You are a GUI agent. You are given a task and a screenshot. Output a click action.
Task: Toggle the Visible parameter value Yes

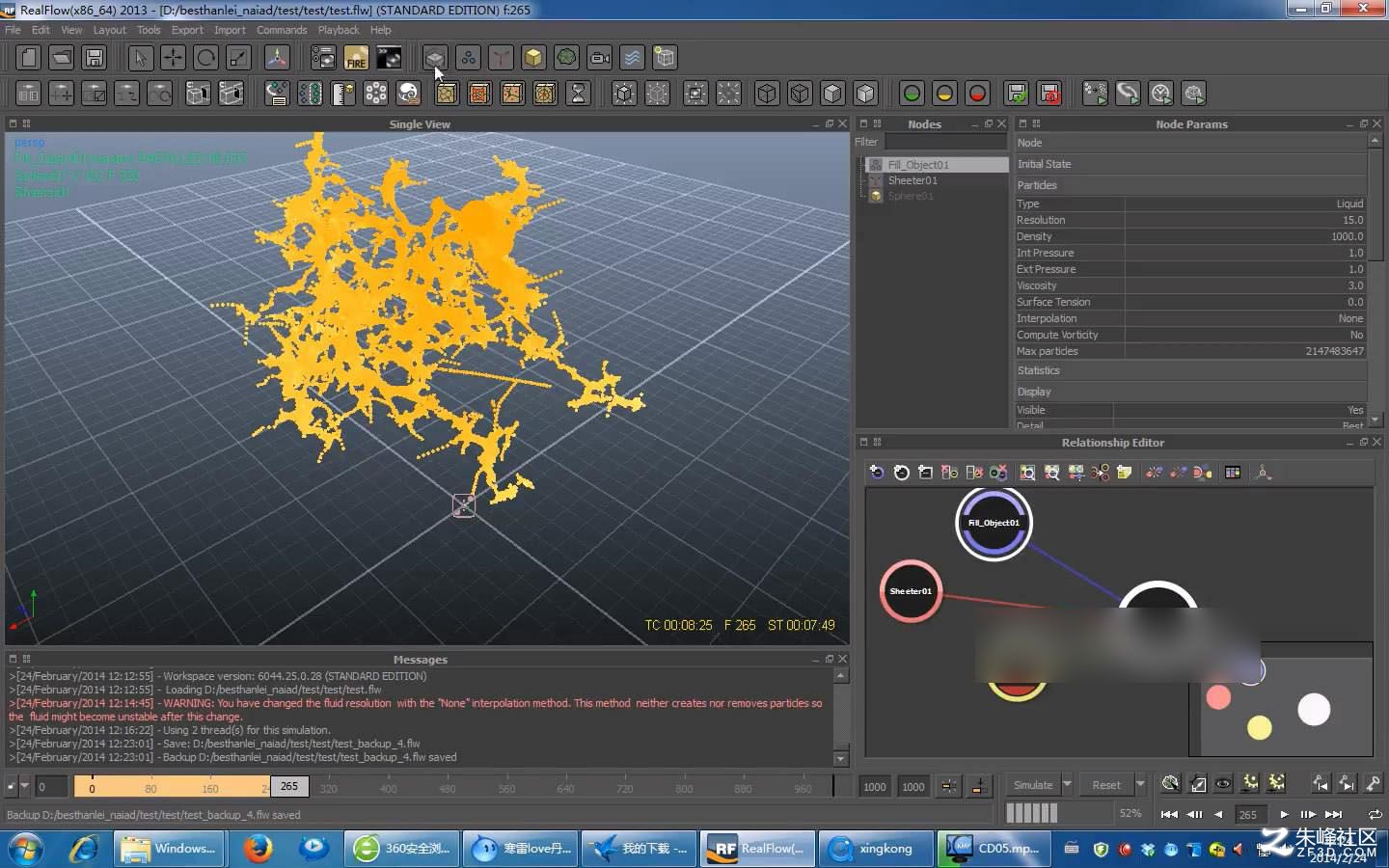coord(1239,410)
